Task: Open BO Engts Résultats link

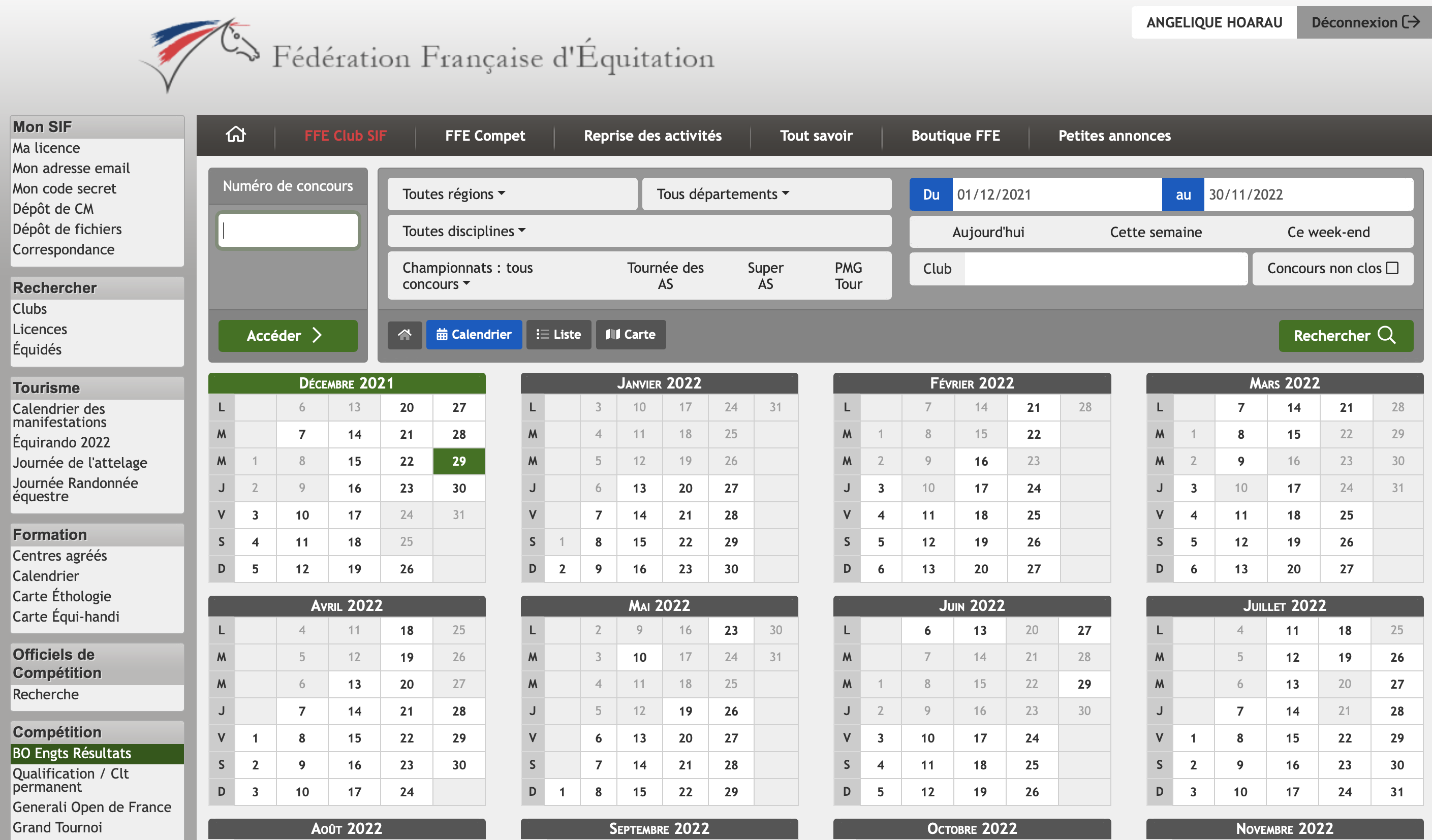Action: 97,753
